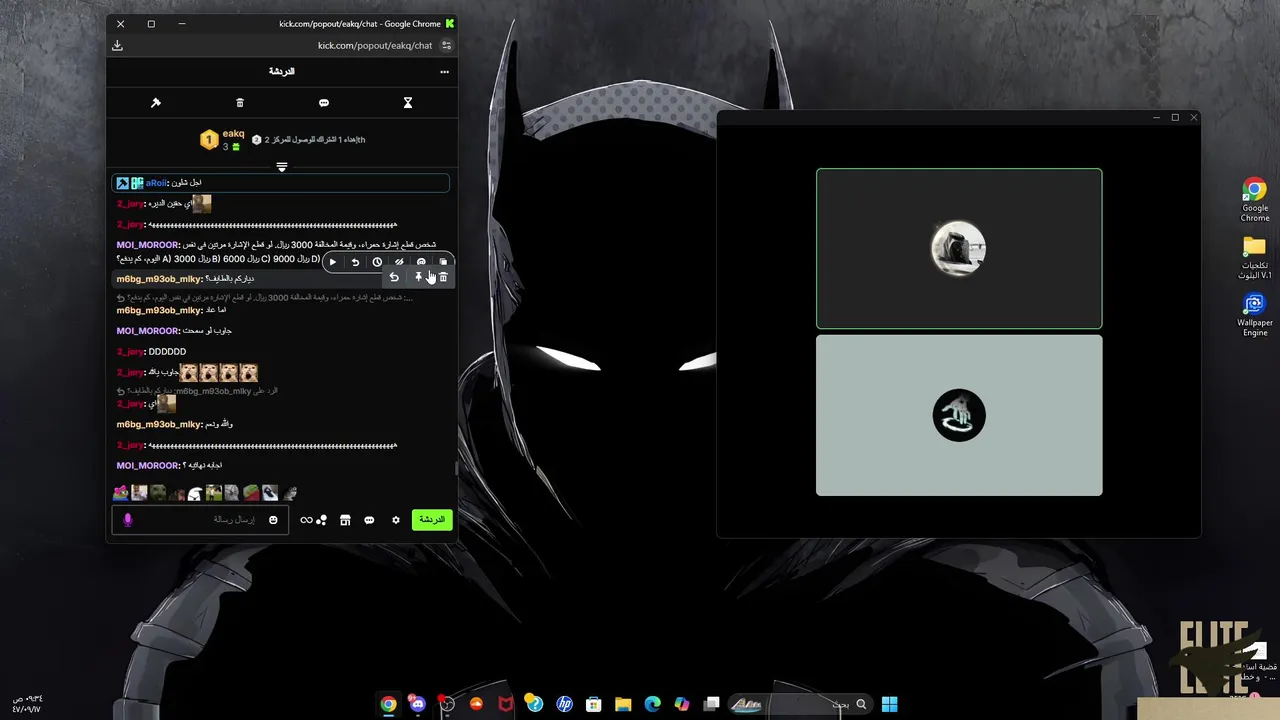Click the reply arrow on m6bg_m93ob_mlky message
Viewport: 1280px width, 720px height.
point(394,278)
